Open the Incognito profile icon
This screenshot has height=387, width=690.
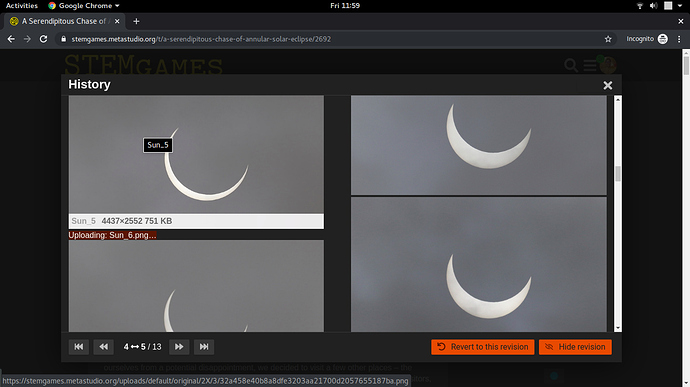(663, 39)
